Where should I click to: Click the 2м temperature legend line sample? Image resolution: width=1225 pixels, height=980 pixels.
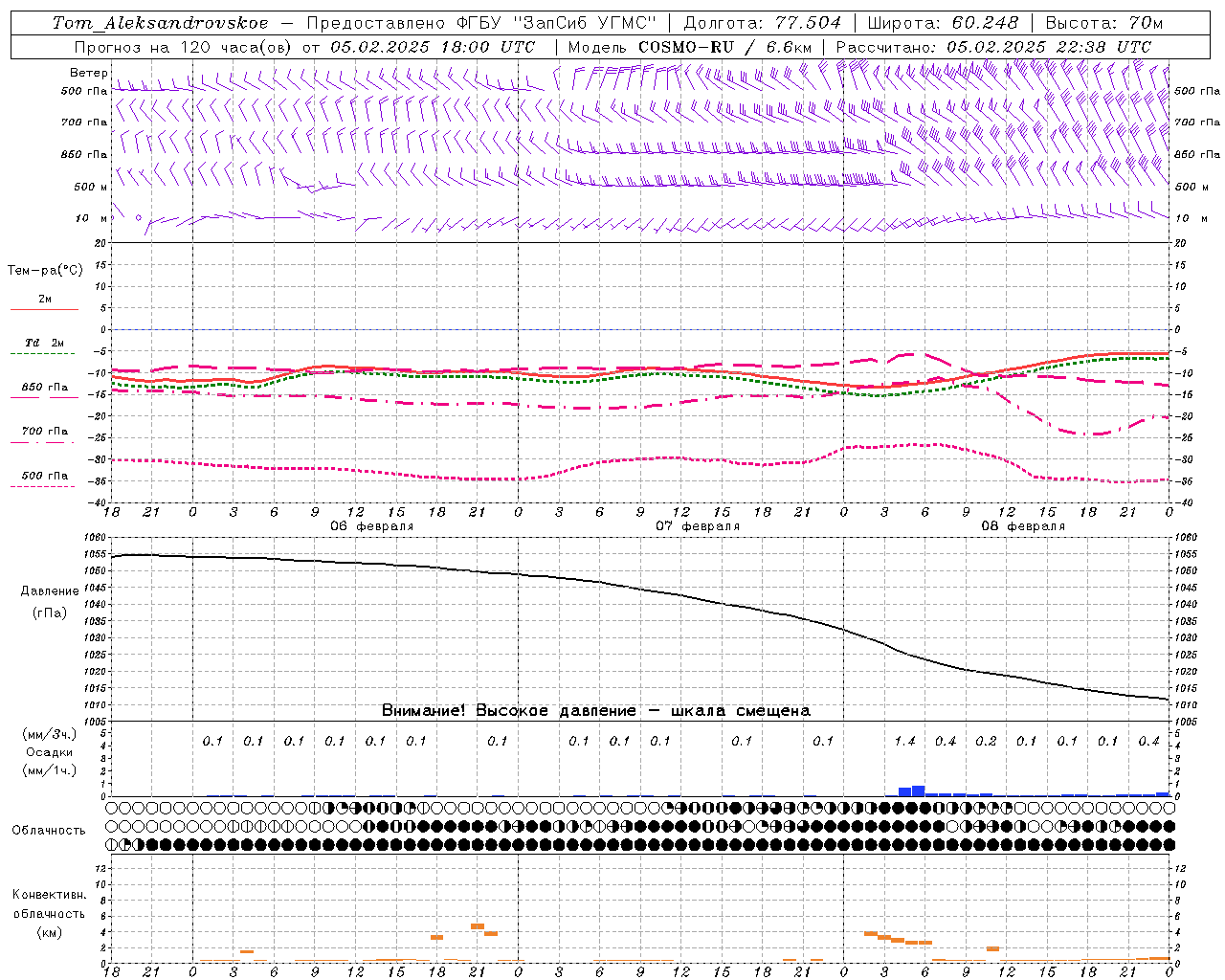[x=44, y=309]
